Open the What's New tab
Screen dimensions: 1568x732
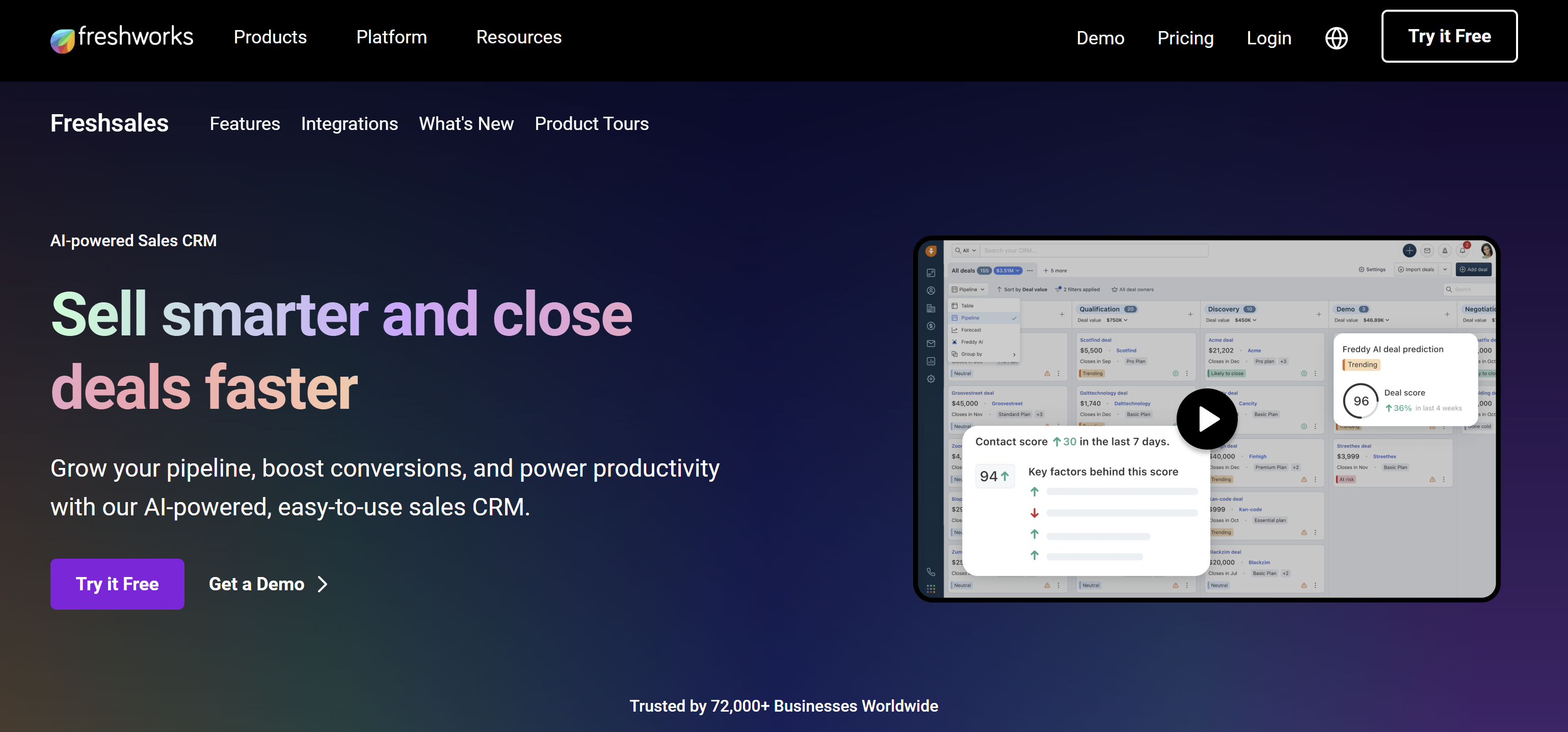click(x=466, y=124)
